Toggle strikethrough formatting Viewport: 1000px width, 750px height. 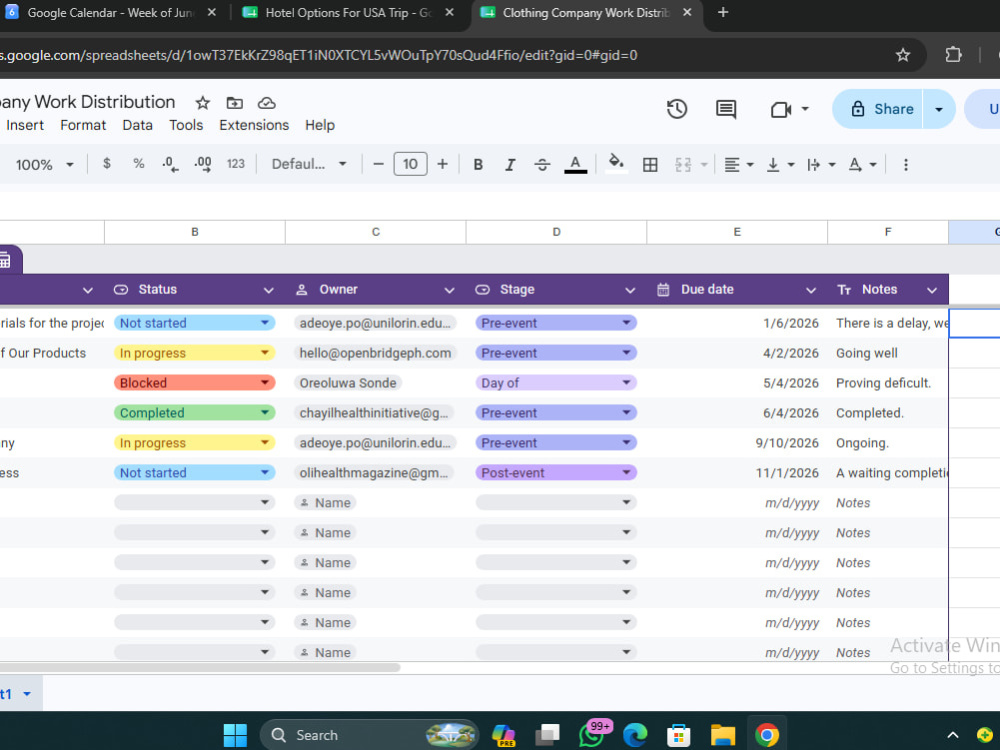(x=542, y=165)
